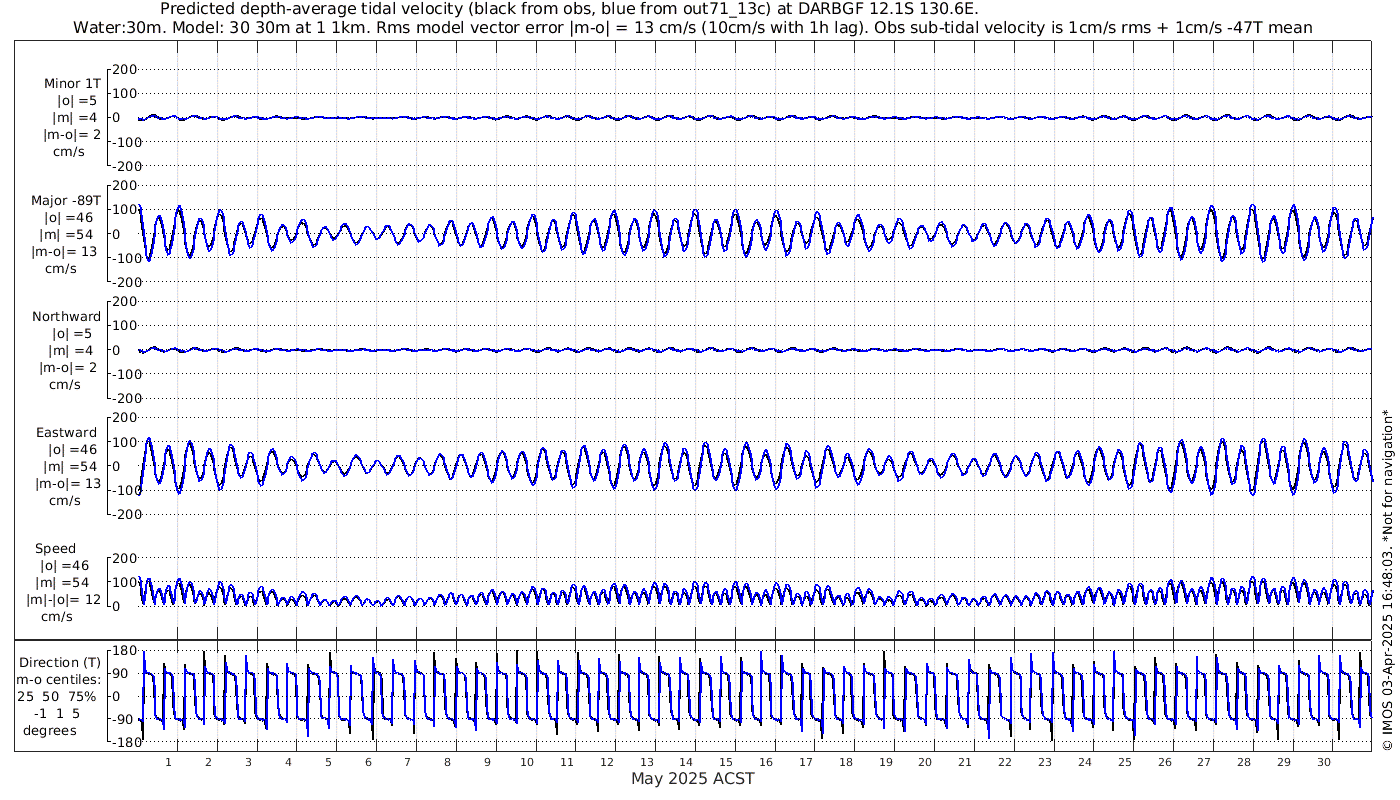This screenshot has height=800, width=1400.
Task: Click the '-1 1 5' centile values
Action: pyautogui.click(x=56, y=713)
